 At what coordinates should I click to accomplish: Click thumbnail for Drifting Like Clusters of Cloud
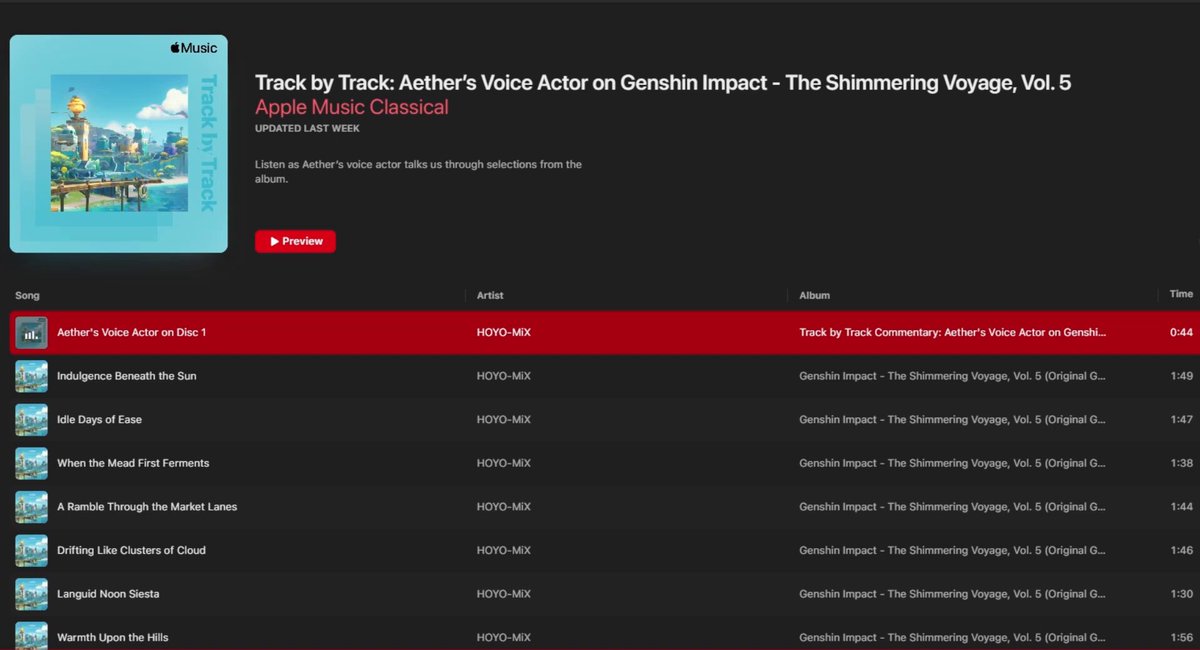pyautogui.click(x=31, y=550)
